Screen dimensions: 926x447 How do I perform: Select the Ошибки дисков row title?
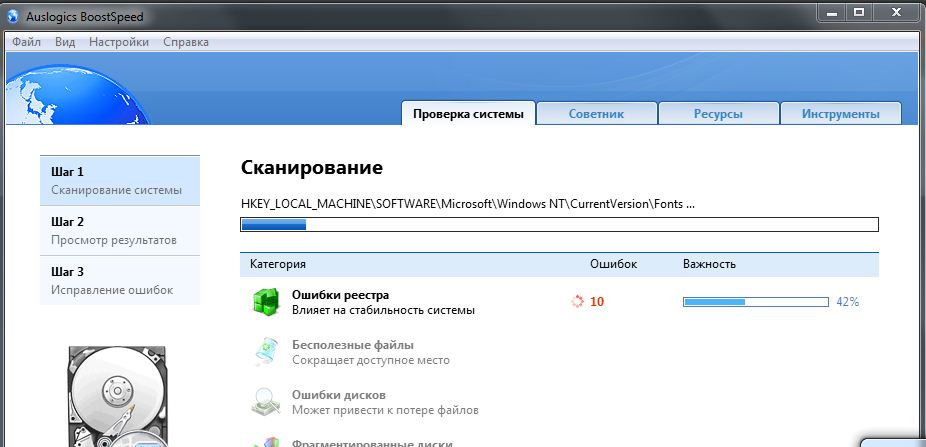pyautogui.click(x=338, y=394)
